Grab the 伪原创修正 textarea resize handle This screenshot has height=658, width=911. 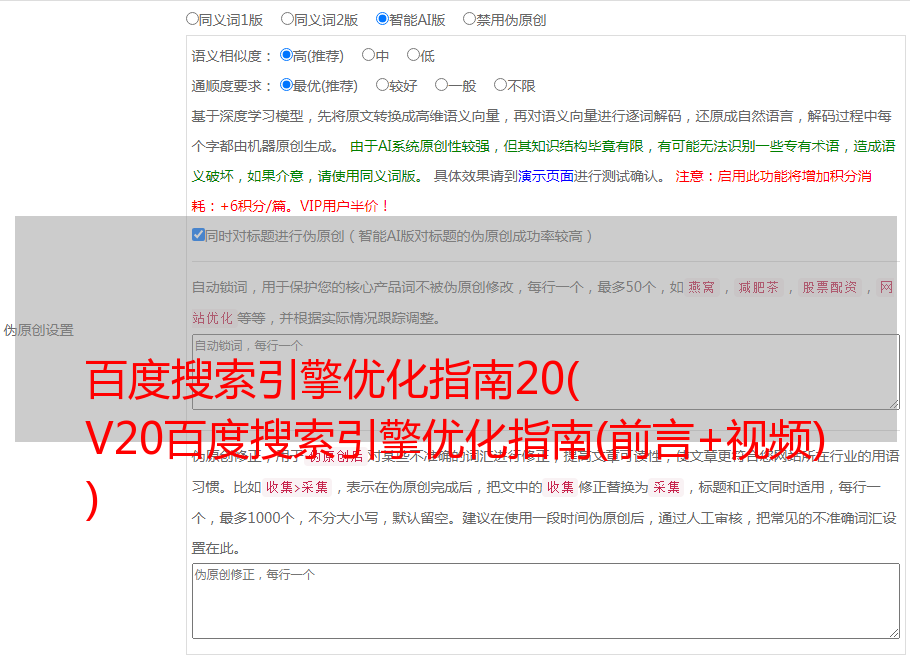pos(894,633)
